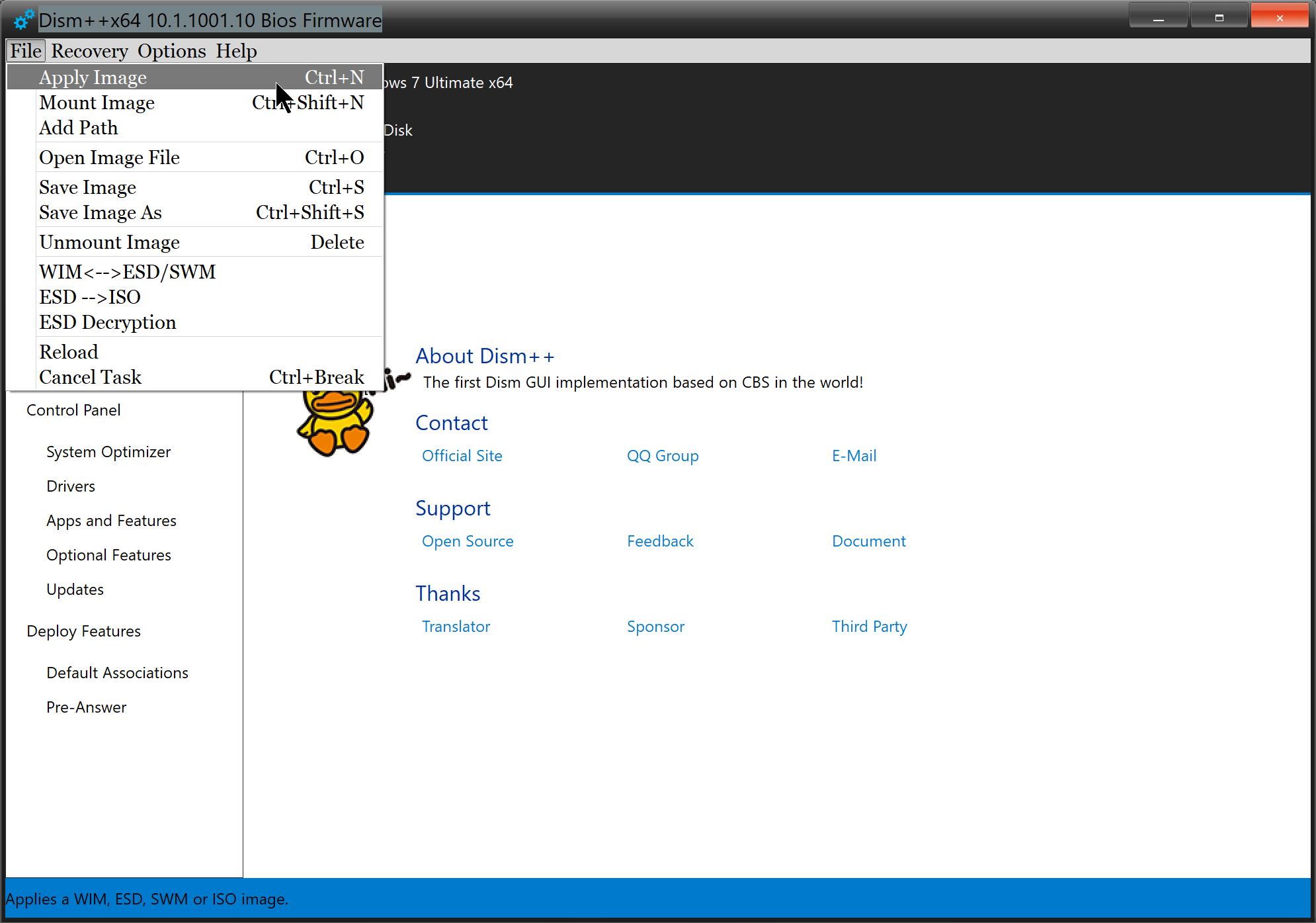Choose Unmount Image from the menu
The height and width of the screenshot is (923, 1316).
(x=109, y=242)
